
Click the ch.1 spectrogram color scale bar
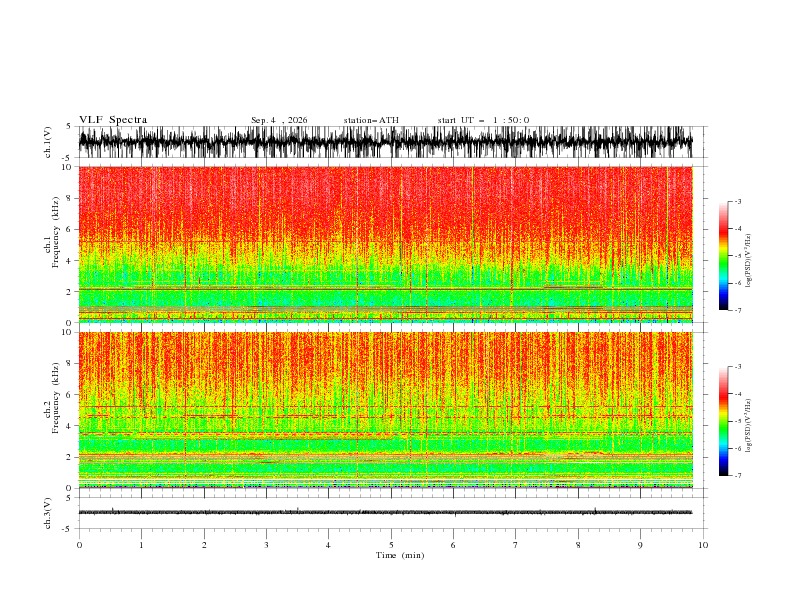click(723, 255)
